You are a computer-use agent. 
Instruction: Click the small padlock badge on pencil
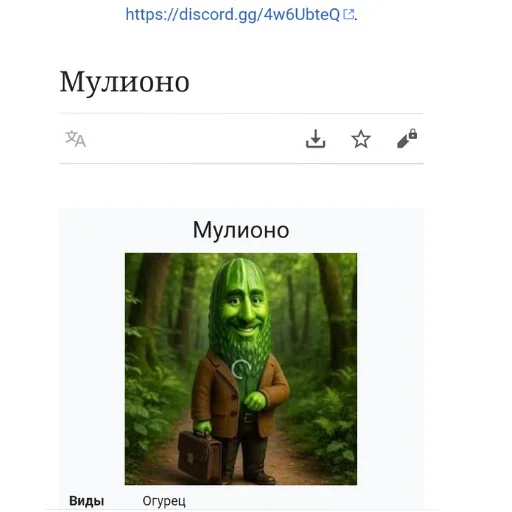point(413,134)
